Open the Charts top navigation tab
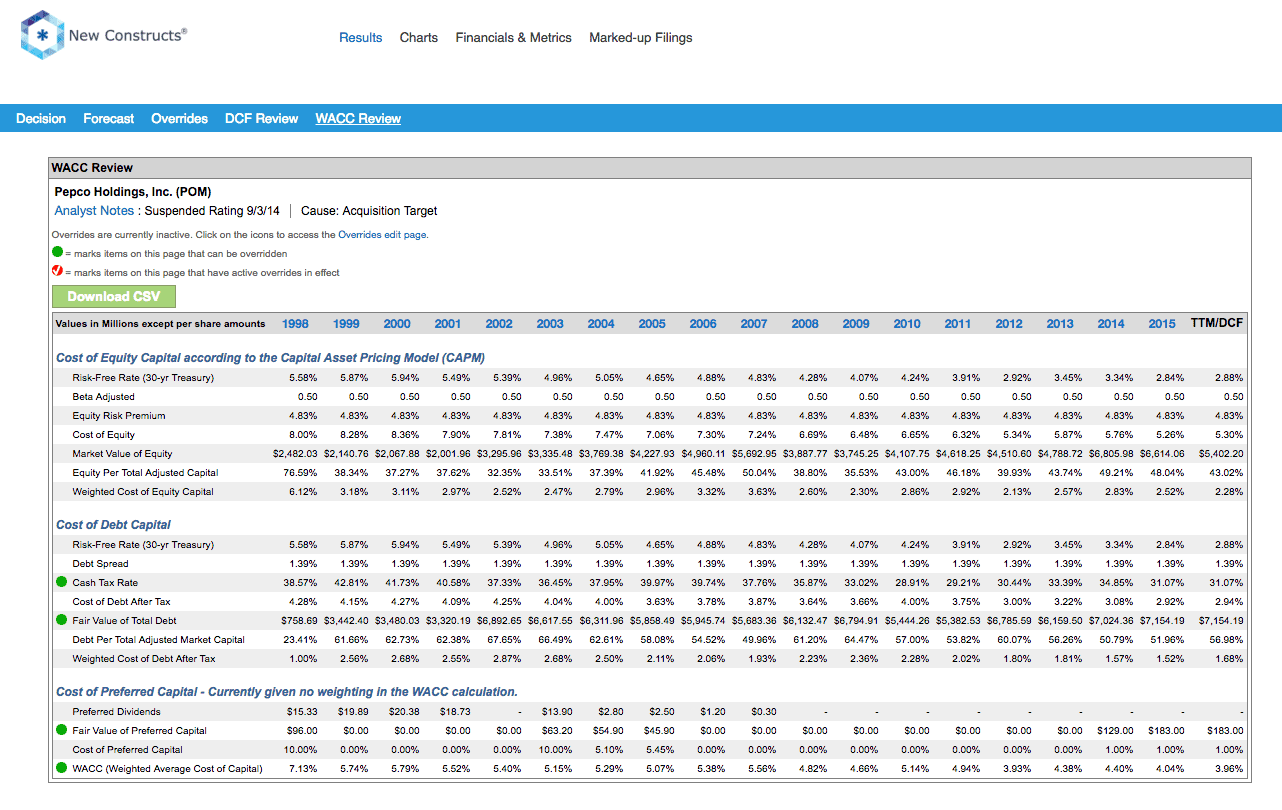This screenshot has width=1282, height=810. pyautogui.click(x=419, y=38)
